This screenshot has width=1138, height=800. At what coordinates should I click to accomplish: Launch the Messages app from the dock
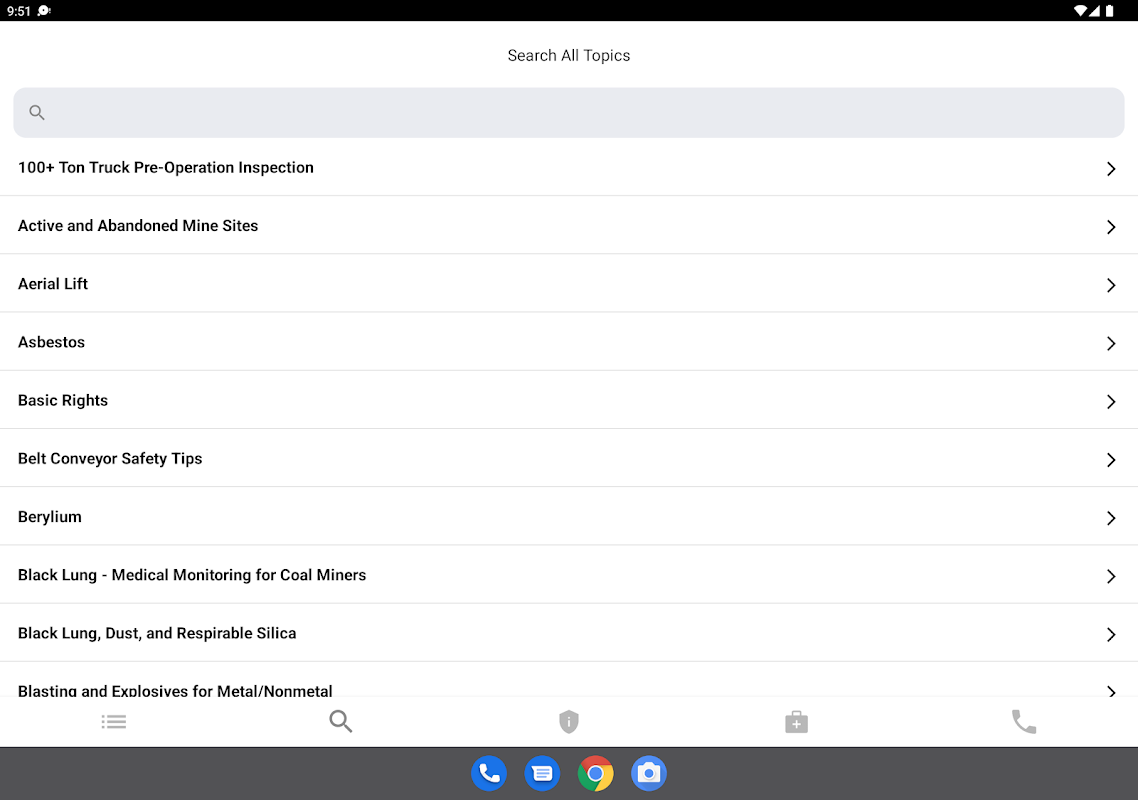(x=542, y=774)
